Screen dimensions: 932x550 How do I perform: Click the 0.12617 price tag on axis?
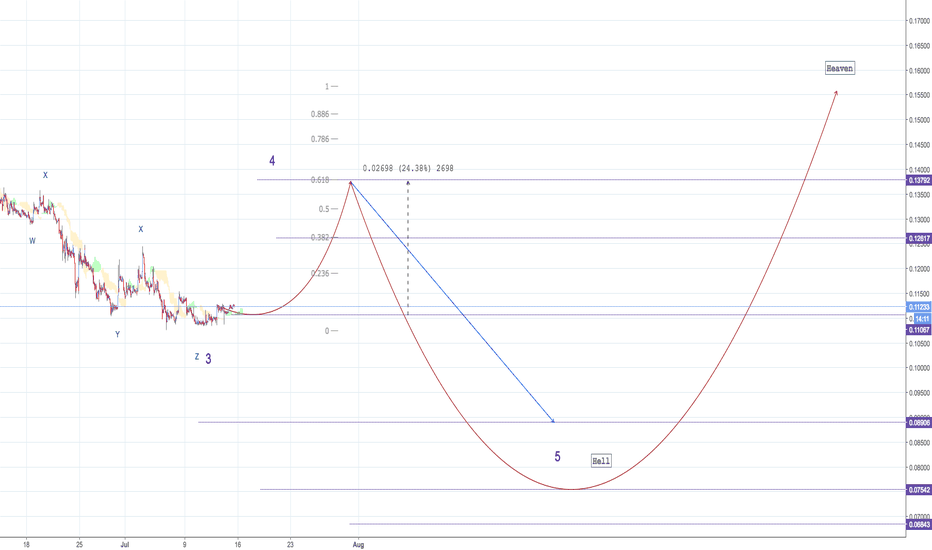[919, 238]
